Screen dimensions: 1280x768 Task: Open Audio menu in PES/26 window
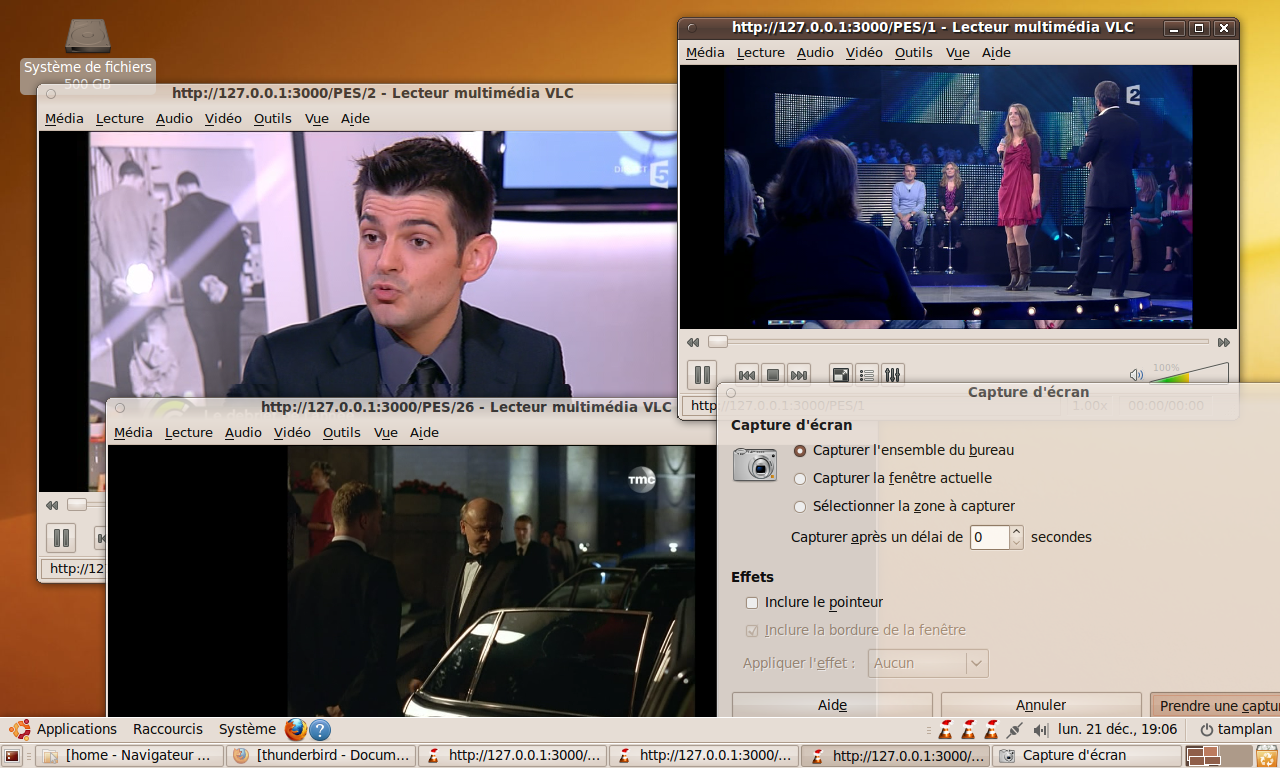[243, 432]
